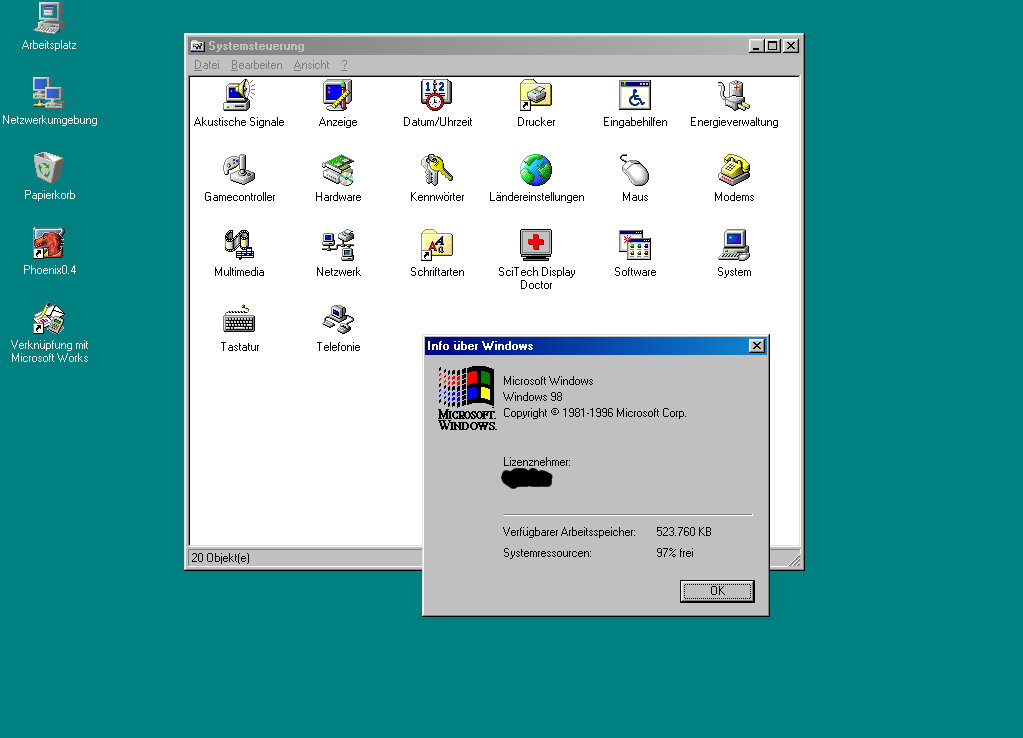Open the Anzeige display settings icon
Viewport: 1023px width, 738px height.
click(x=338, y=95)
